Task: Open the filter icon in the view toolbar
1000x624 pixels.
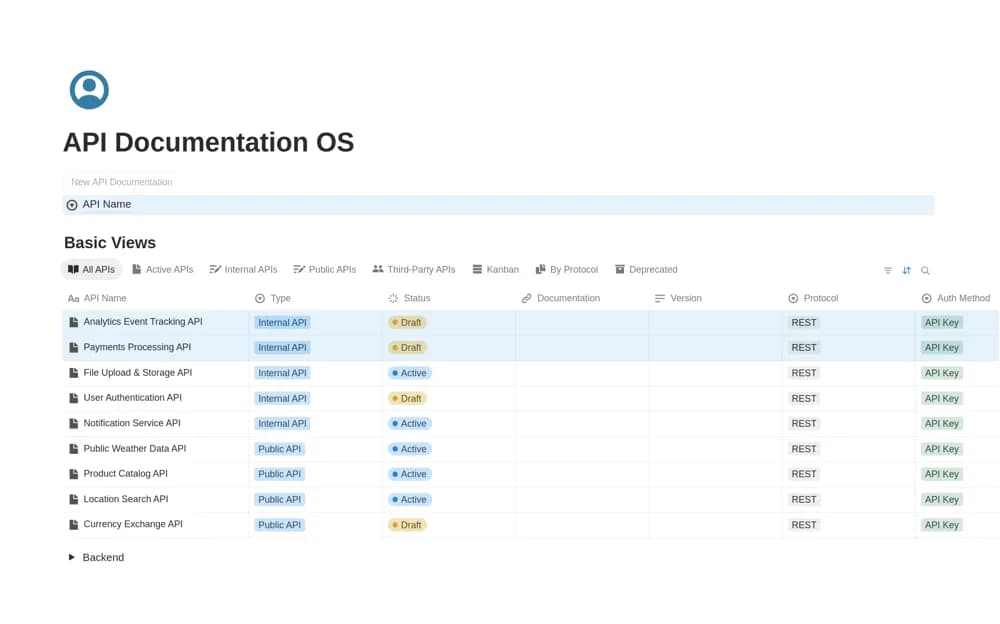Action: [x=887, y=271]
